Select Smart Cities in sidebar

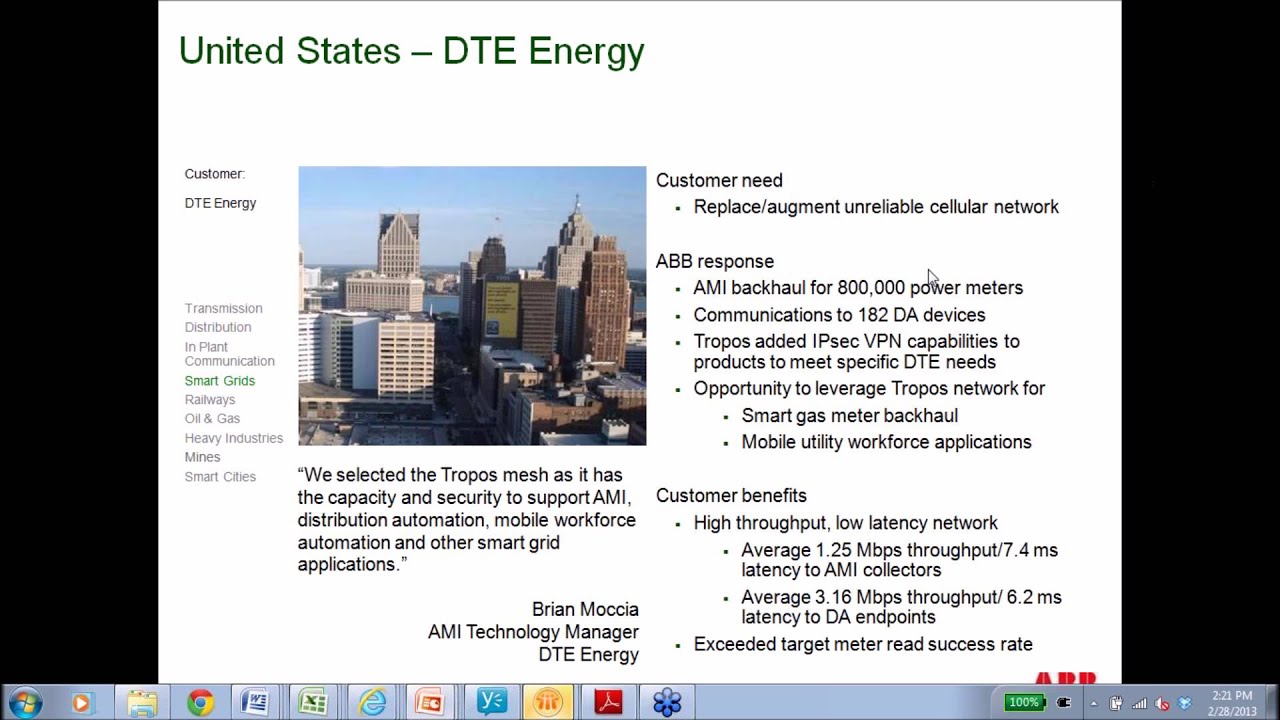pos(220,477)
